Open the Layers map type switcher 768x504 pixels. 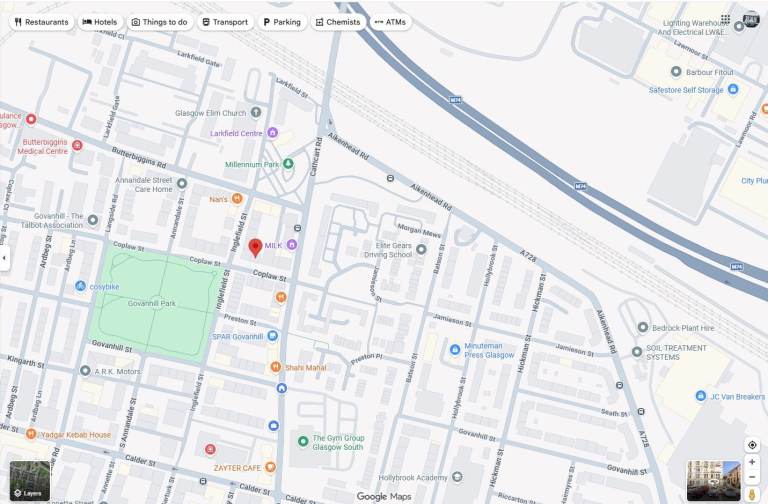coord(29,481)
